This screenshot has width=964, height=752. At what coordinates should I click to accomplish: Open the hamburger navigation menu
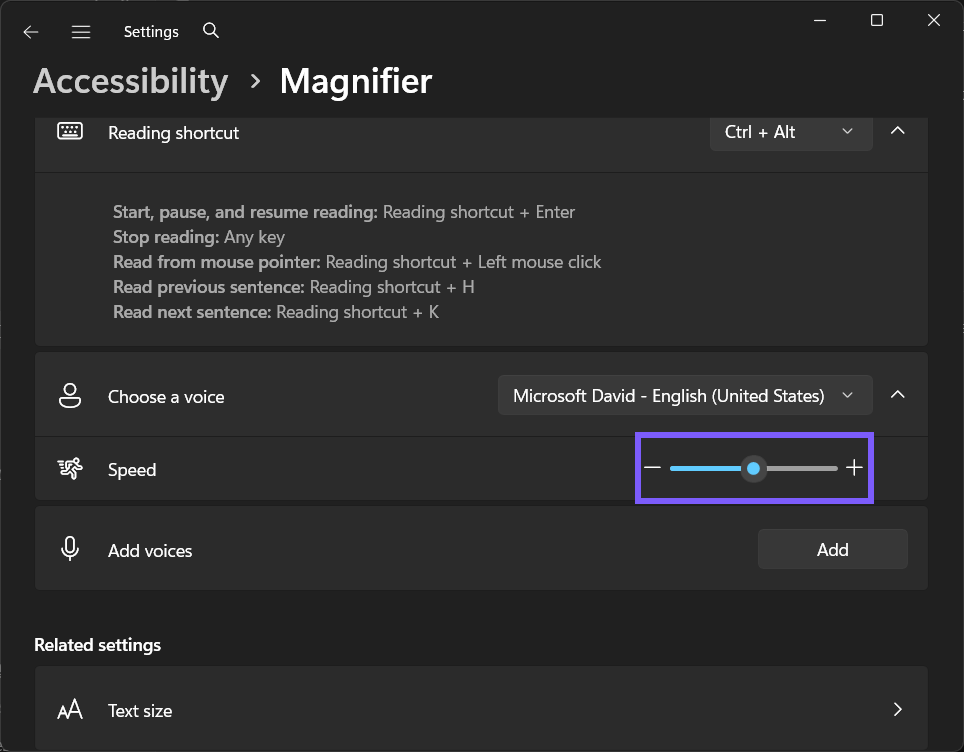pos(81,32)
